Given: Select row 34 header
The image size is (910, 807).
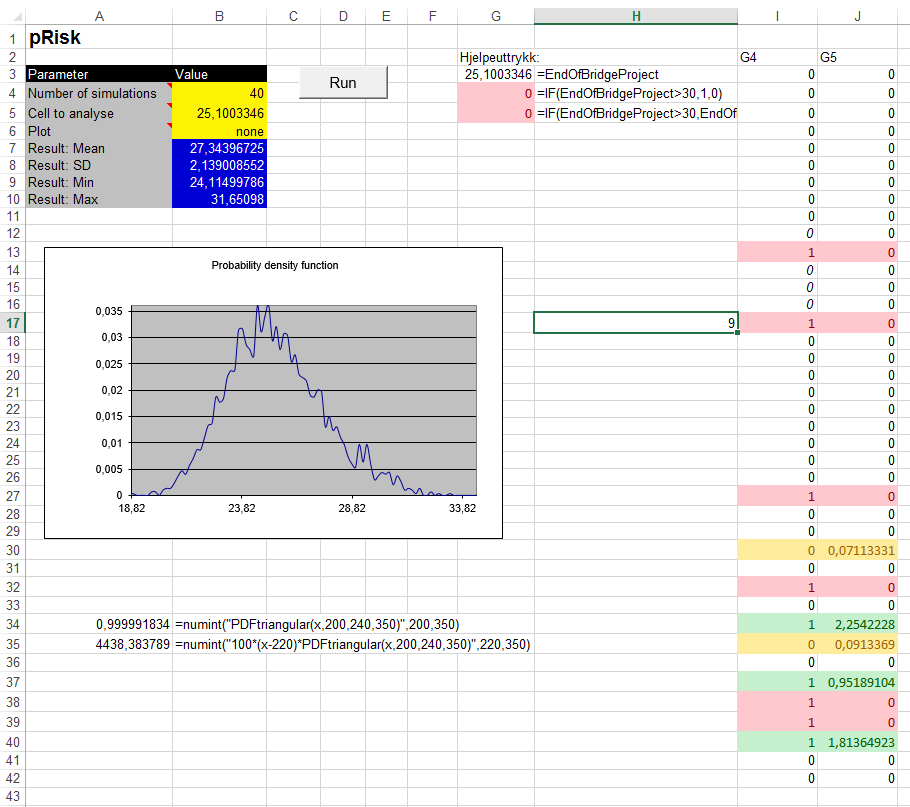Looking at the screenshot, I should [13, 624].
